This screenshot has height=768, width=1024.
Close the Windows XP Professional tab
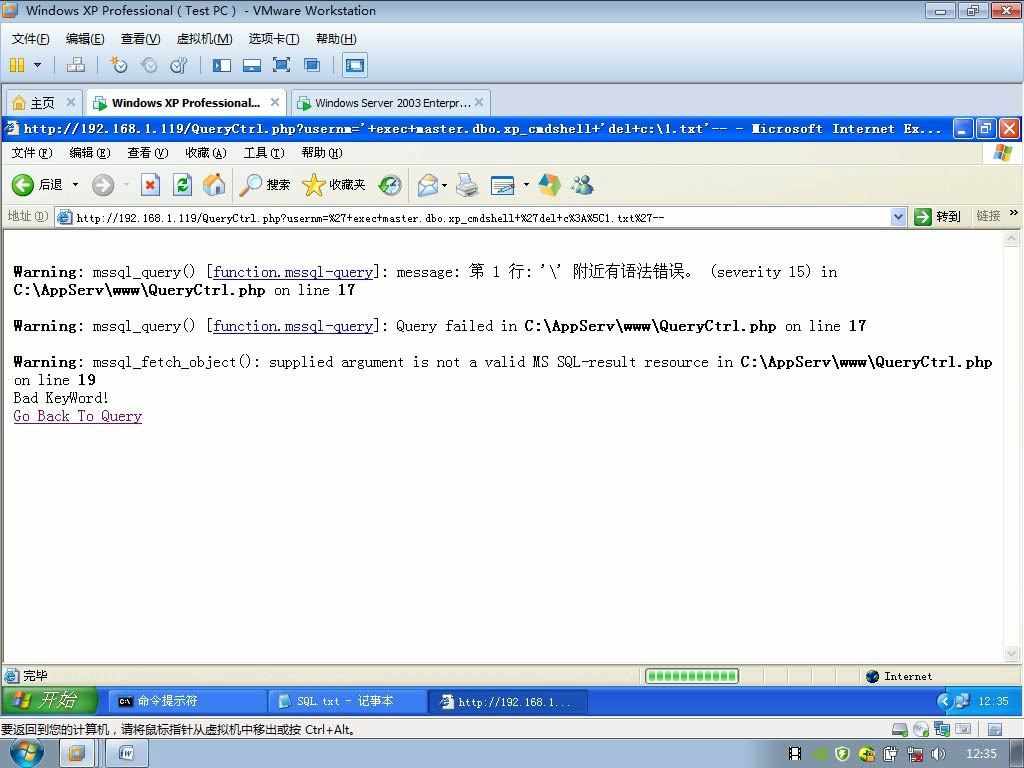(275, 102)
